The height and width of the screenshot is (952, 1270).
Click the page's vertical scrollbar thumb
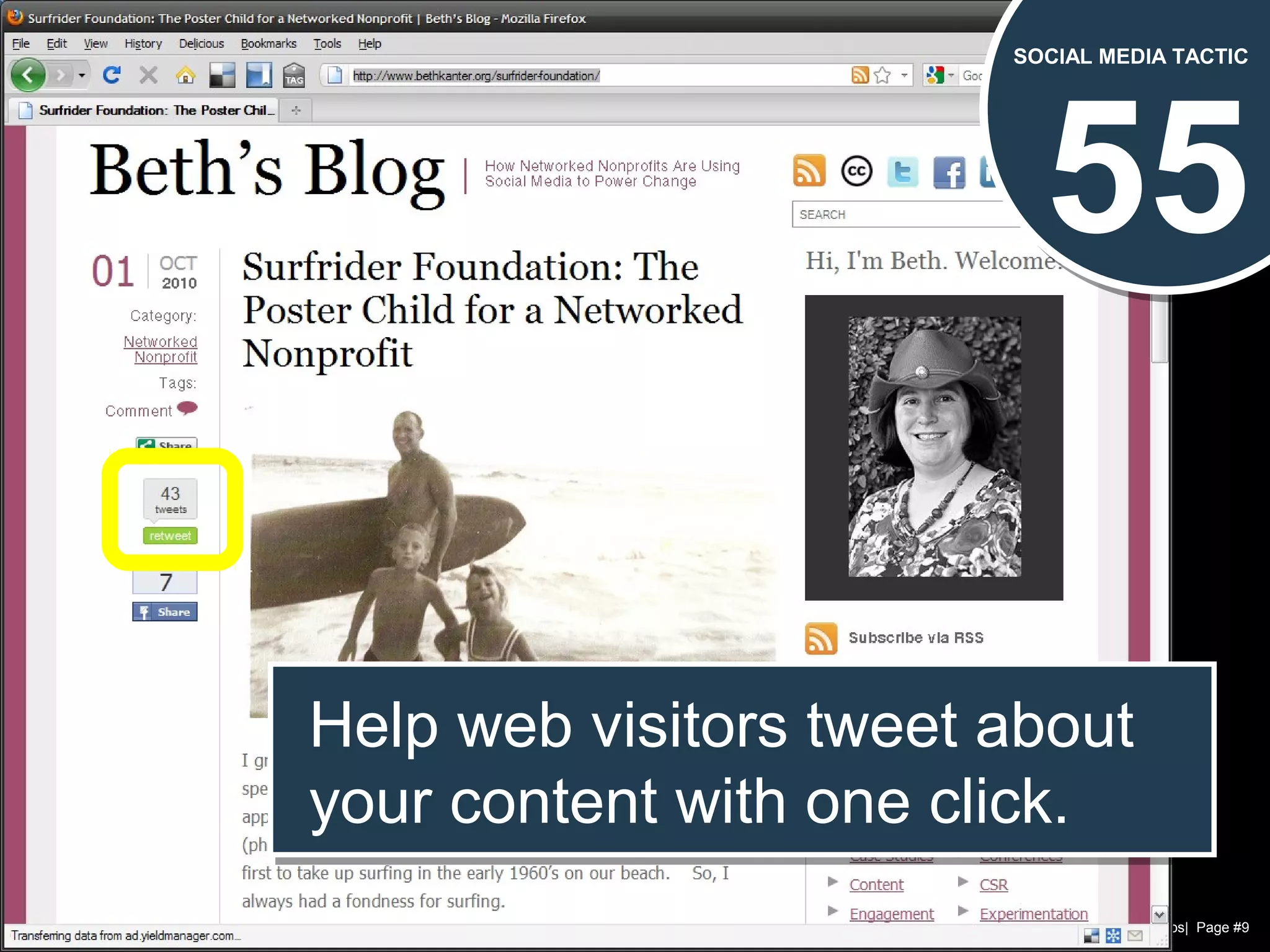[x=1160, y=330]
